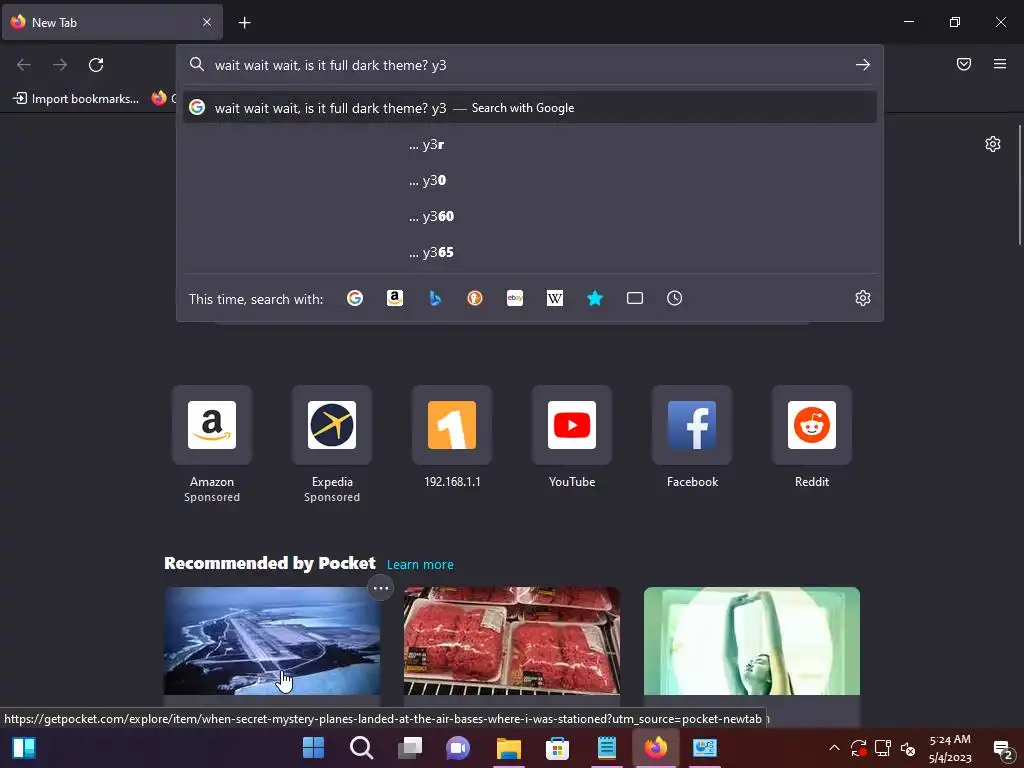The image size is (1024, 768).
Task: Open the airbase Pocket story thumbnail
Action: (272, 641)
